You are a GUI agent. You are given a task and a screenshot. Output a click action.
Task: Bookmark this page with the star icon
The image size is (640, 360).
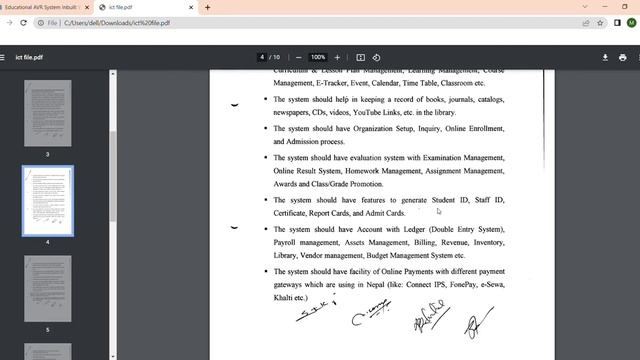(600, 23)
